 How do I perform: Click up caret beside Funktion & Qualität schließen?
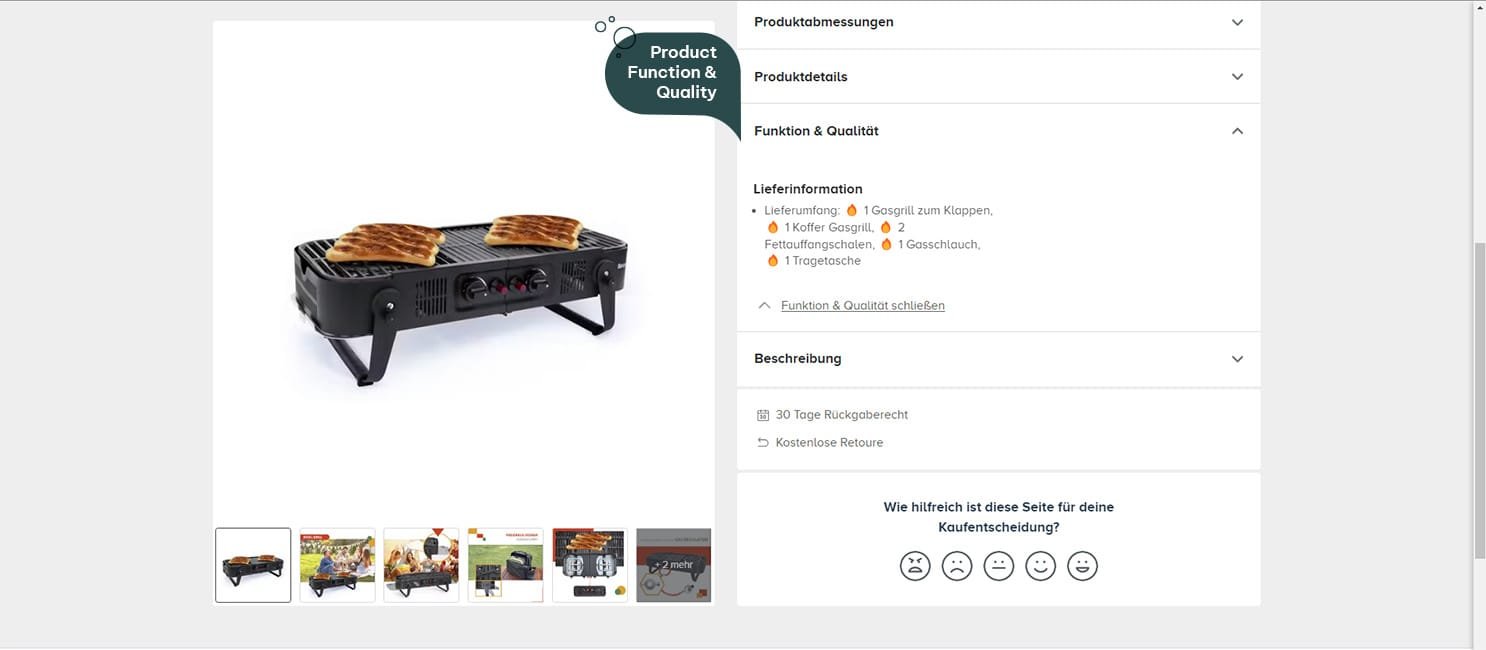[764, 305]
